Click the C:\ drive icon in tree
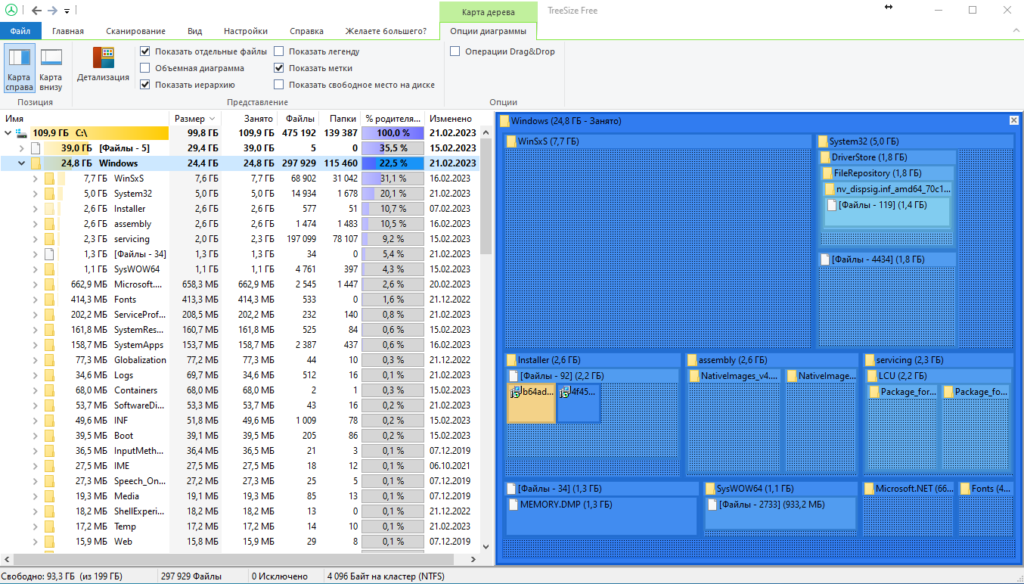Screen dimensions: 1024x584 click(22, 133)
